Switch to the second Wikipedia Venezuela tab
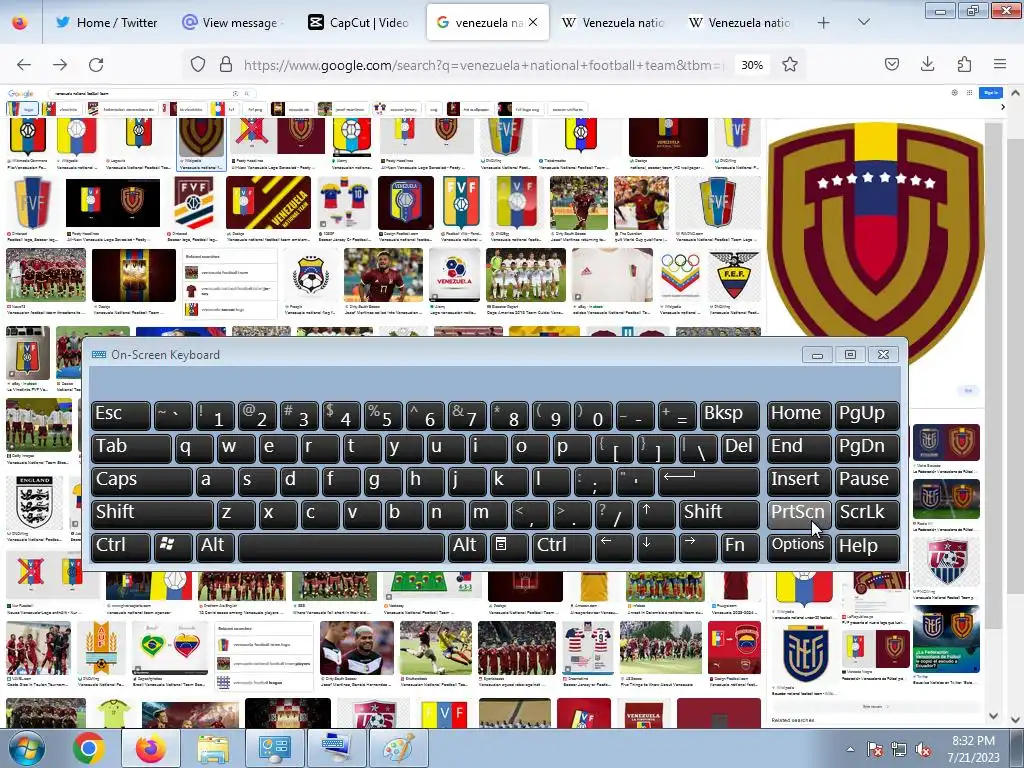The height and width of the screenshot is (768, 1024). 739,23
